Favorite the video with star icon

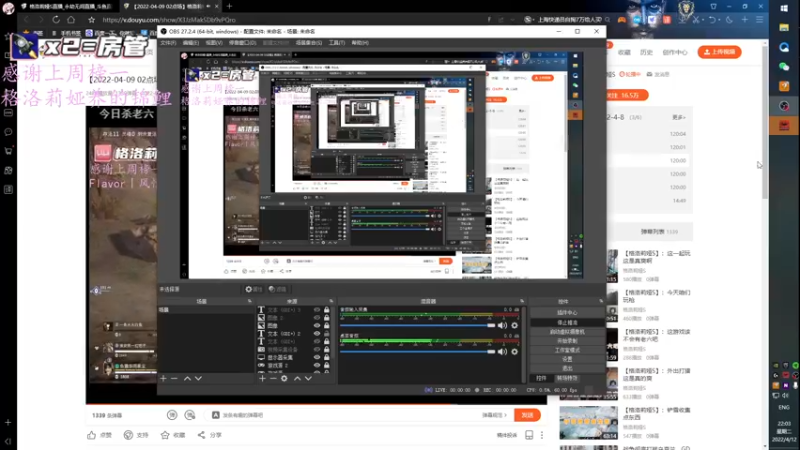pyautogui.click(x=165, y=435)
